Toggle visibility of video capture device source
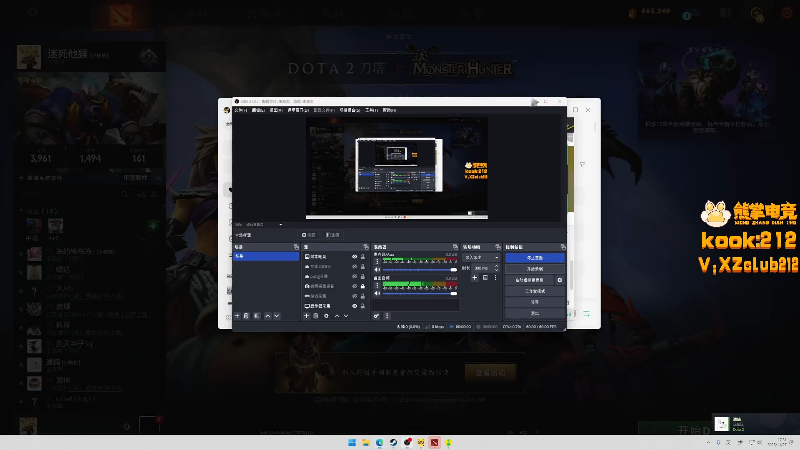Viewport: 800px width, 450px height. [355, 286]
